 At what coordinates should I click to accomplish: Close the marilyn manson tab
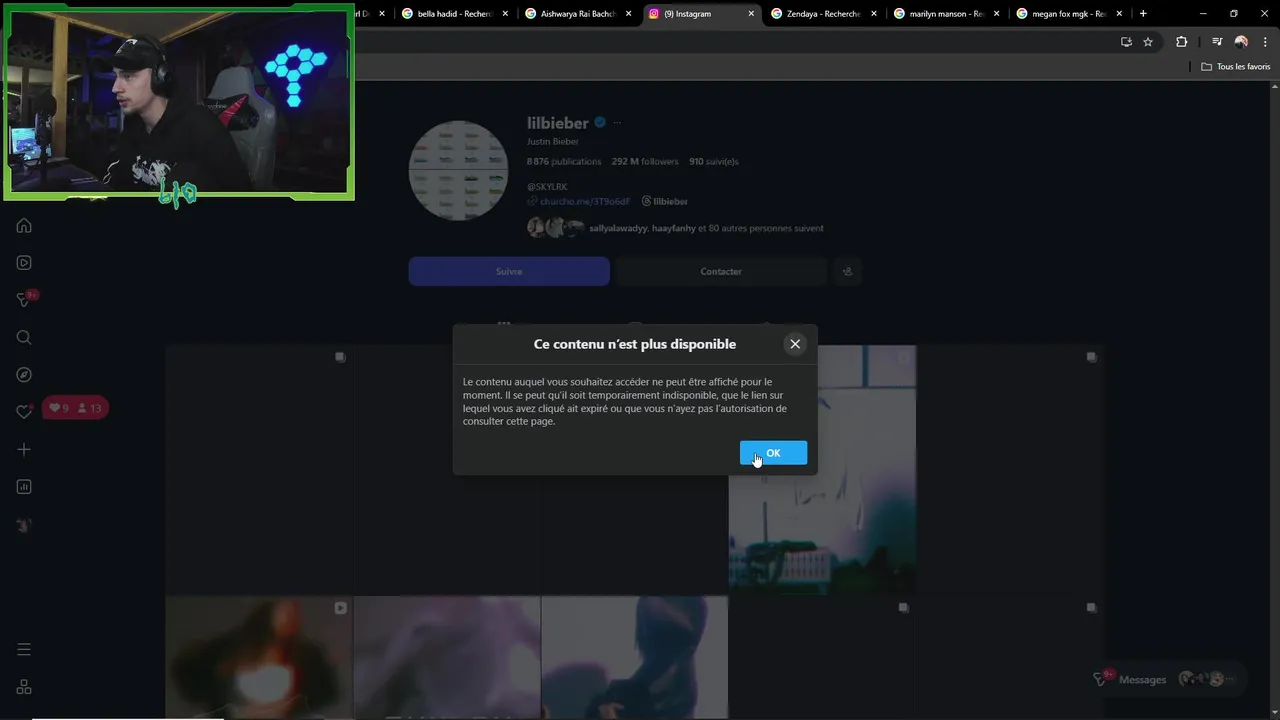coord(997,14)
